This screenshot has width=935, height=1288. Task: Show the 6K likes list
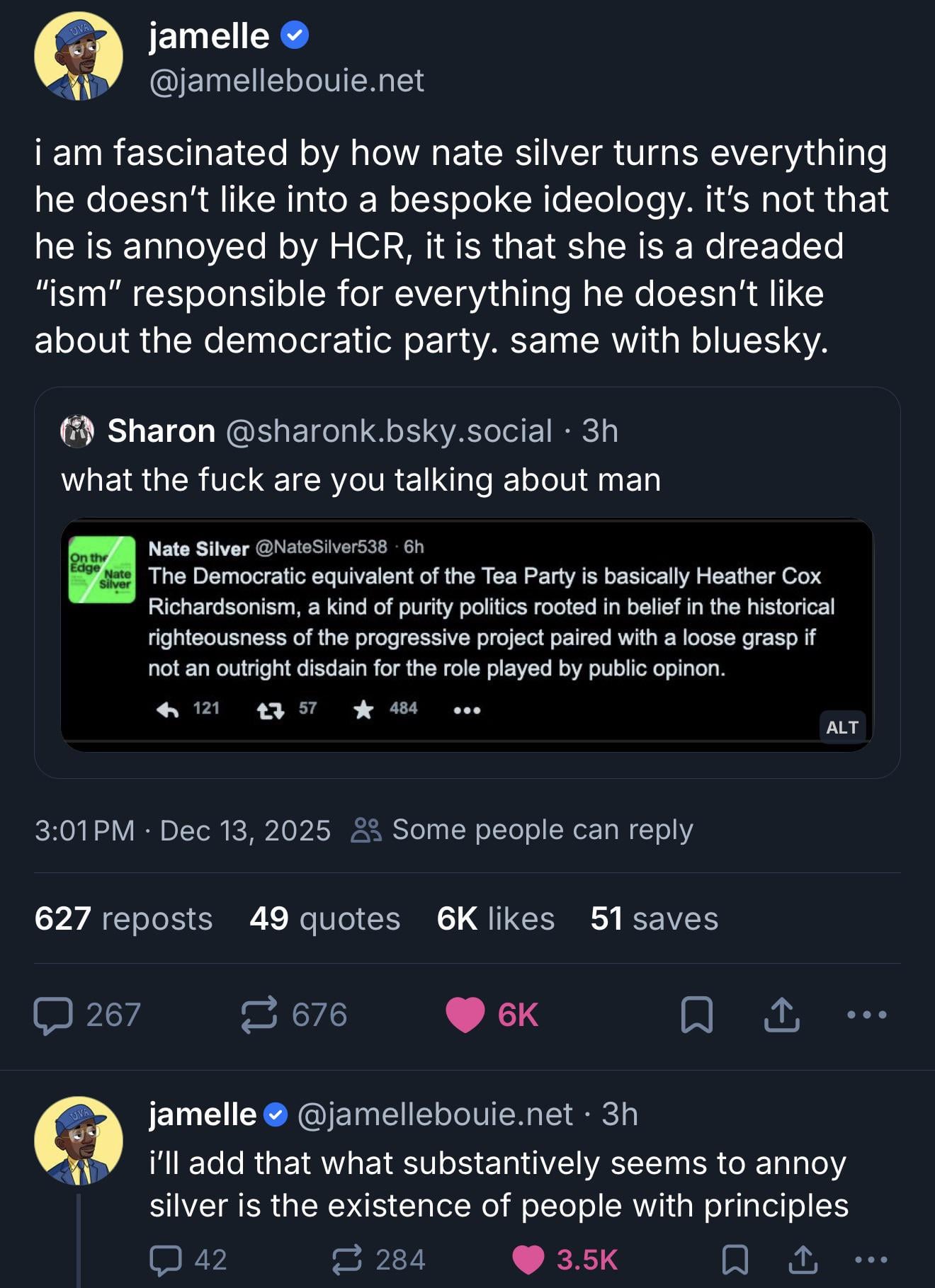click(x=495, y=919)
